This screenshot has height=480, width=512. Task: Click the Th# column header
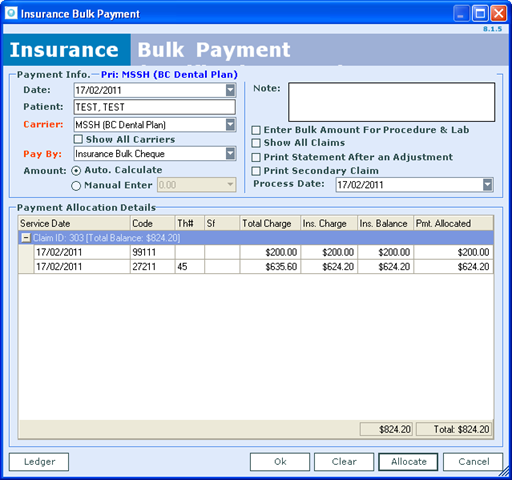tap(190, 223)
